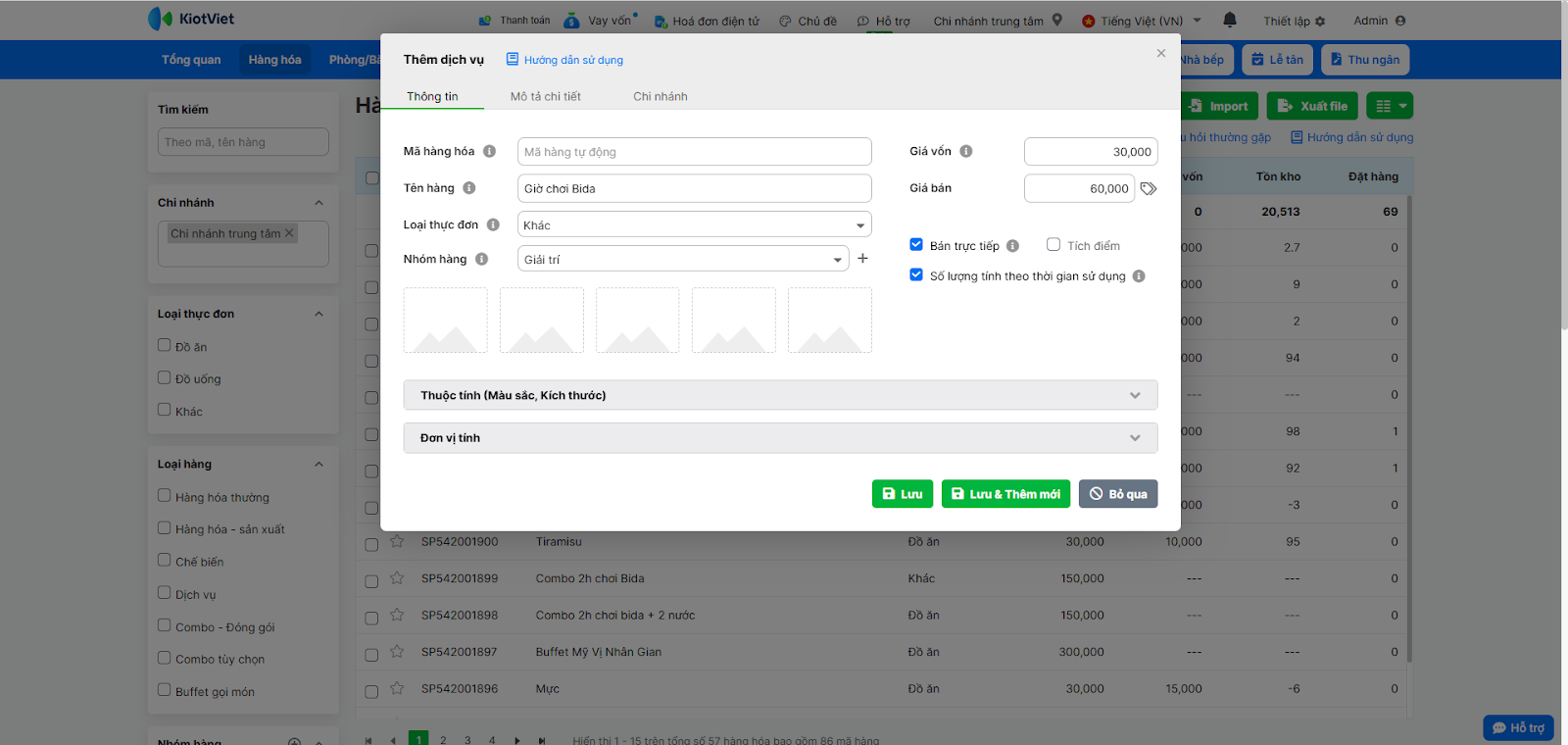Open the Loại thực đơn dropdown
Viewport: 1568px width, 745px height.
point(694,224)
